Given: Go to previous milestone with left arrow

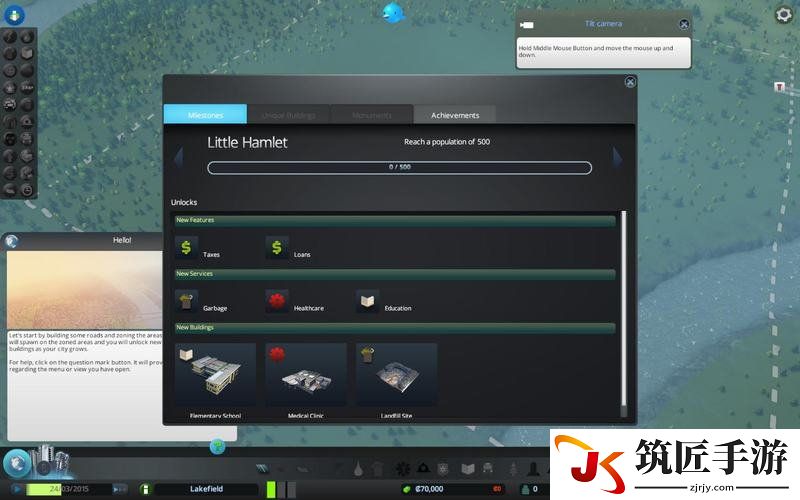Looking at the screenshot, I should coord(178,157).
